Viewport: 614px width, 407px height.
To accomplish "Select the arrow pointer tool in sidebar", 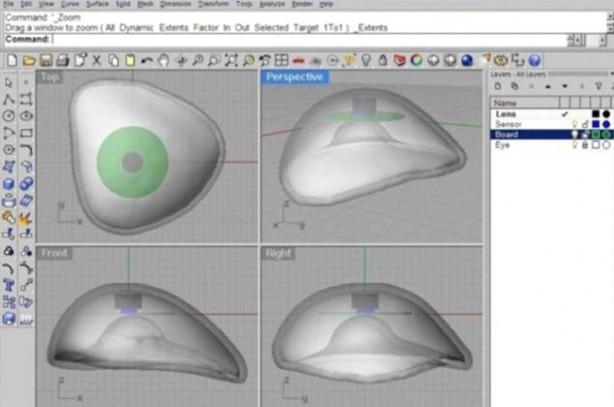I will tap(9, 82).
